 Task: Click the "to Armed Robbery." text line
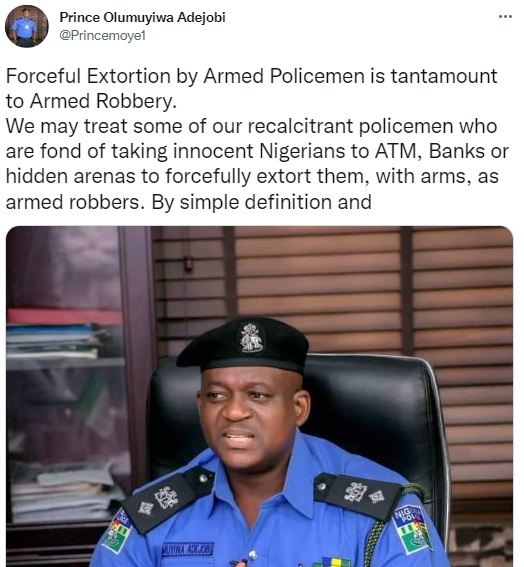pyautogui.click(x=91, y=101)
